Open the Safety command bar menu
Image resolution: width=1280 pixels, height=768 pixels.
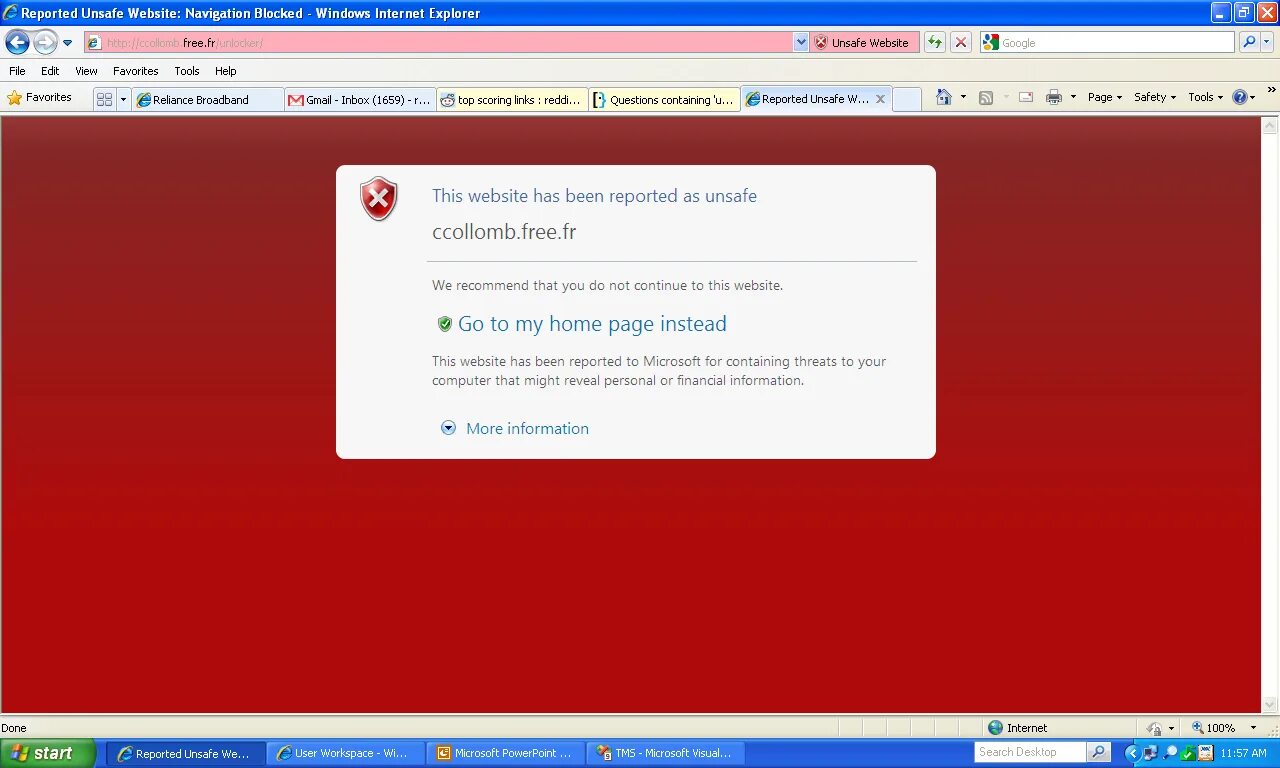[x=1155, y=97]
